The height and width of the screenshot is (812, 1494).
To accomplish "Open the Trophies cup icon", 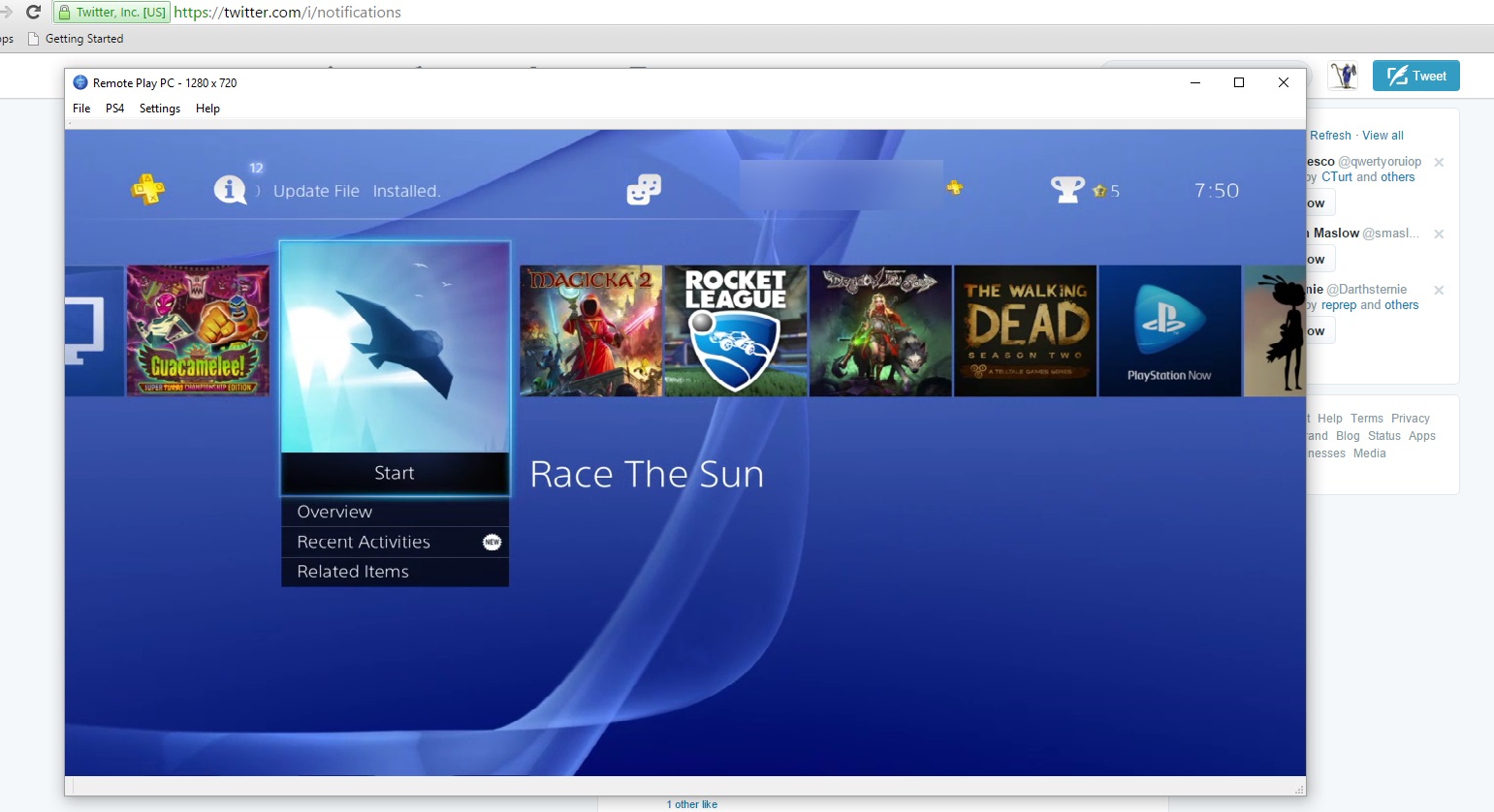I will coord(1067,189).
